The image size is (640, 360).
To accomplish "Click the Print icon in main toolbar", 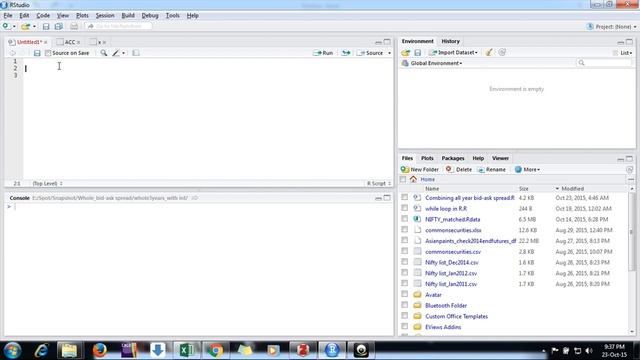I will tap(74, 26).
